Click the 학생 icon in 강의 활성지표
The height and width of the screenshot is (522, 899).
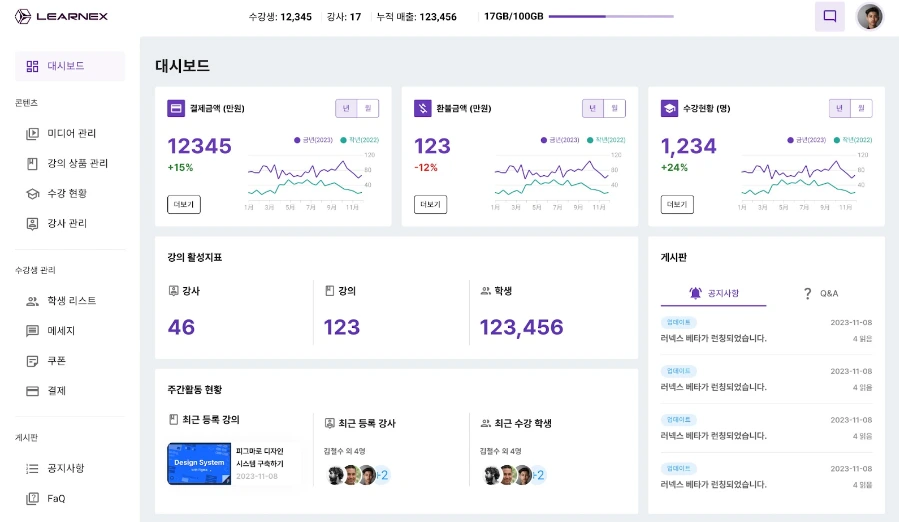pos(486,291)
